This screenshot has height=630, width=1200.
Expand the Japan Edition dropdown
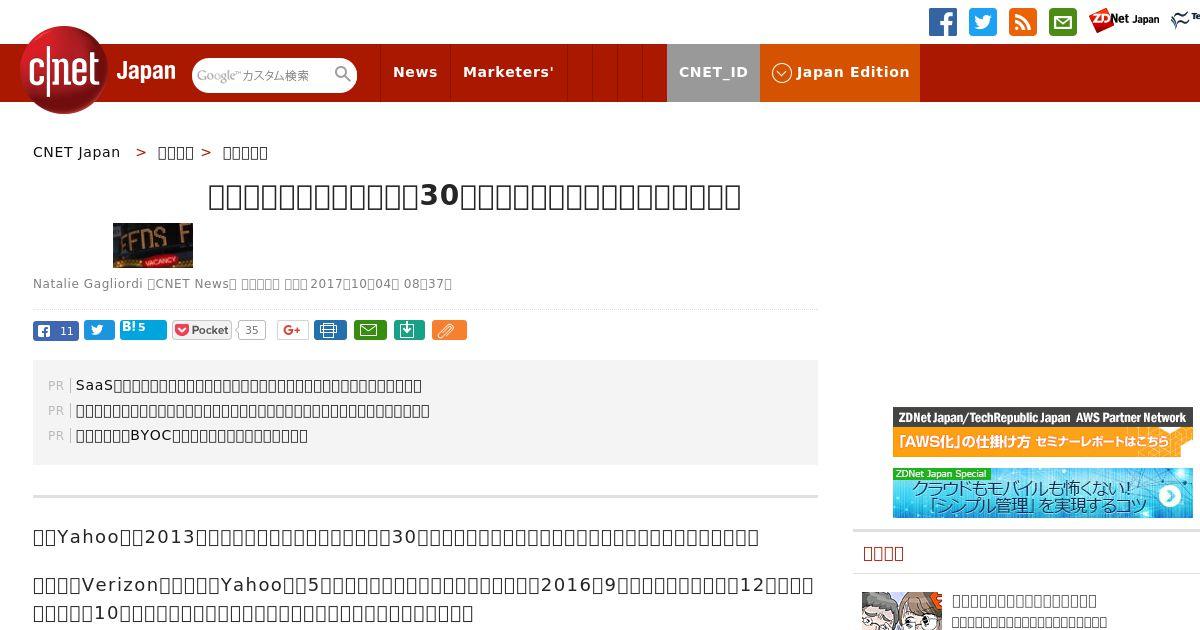[840, 72]
